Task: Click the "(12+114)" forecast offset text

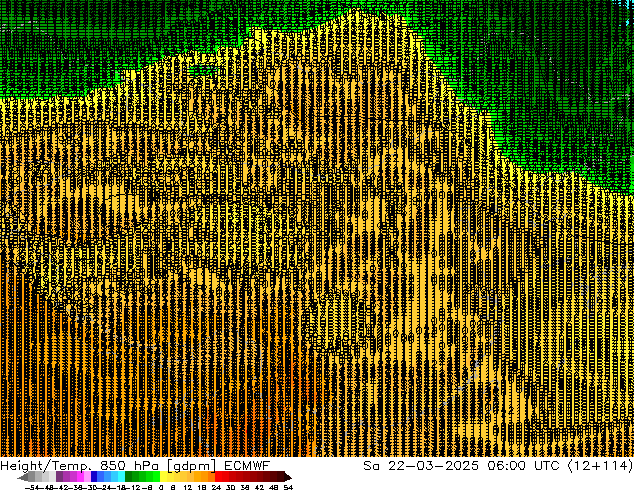Action: 599,466
